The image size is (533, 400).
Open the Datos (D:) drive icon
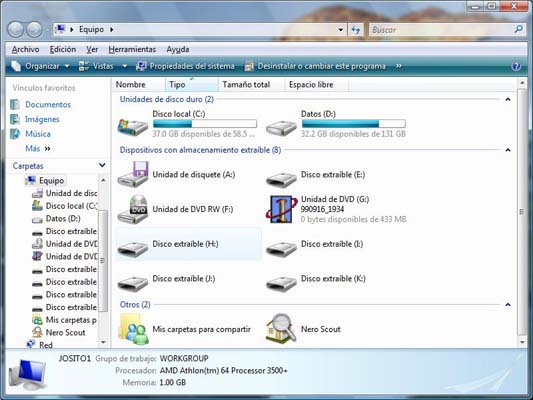(281, 128)
